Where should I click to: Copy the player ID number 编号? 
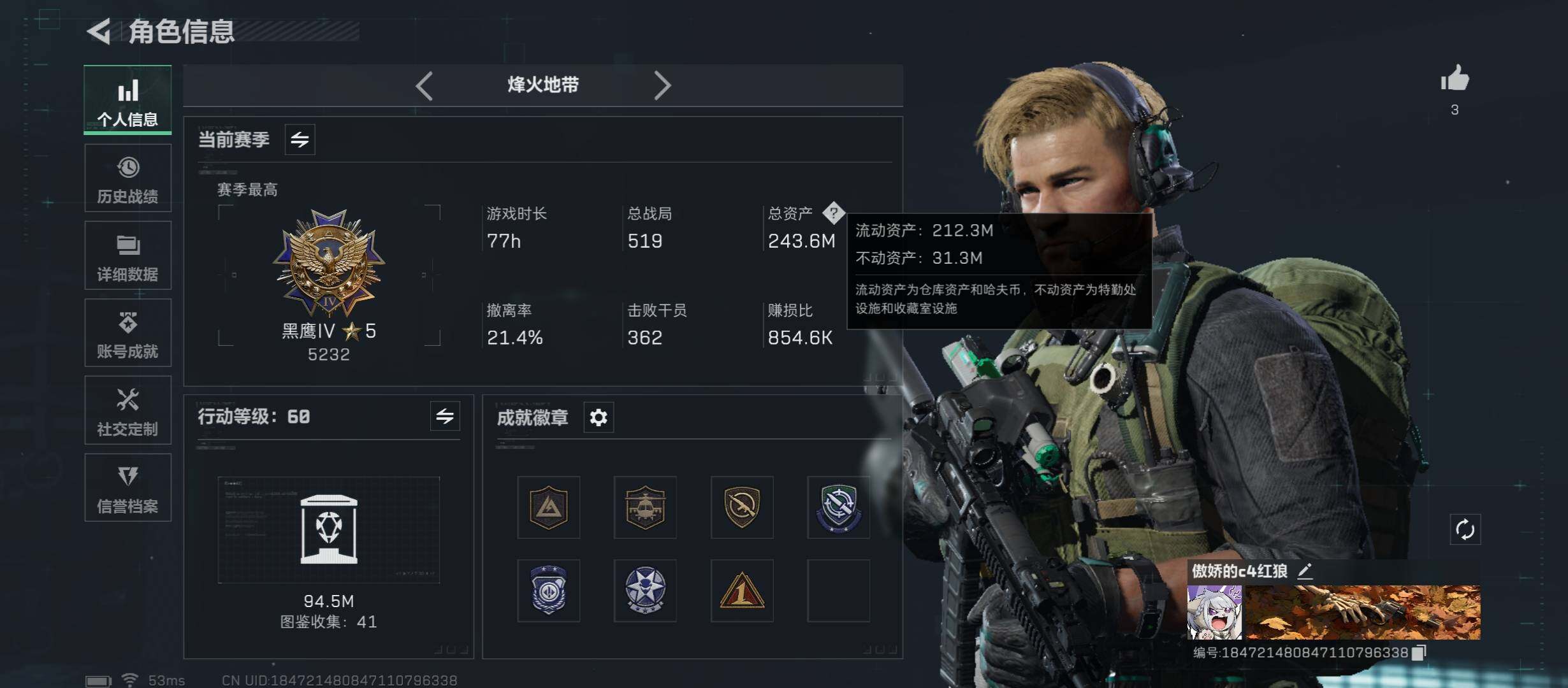tap(1419, 652)
